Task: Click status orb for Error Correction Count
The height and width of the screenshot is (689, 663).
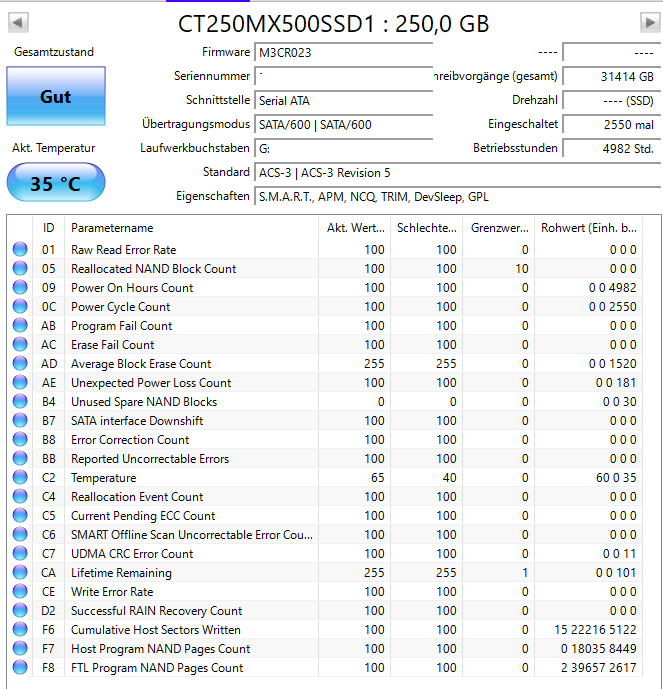Action: tap(20, 439)
